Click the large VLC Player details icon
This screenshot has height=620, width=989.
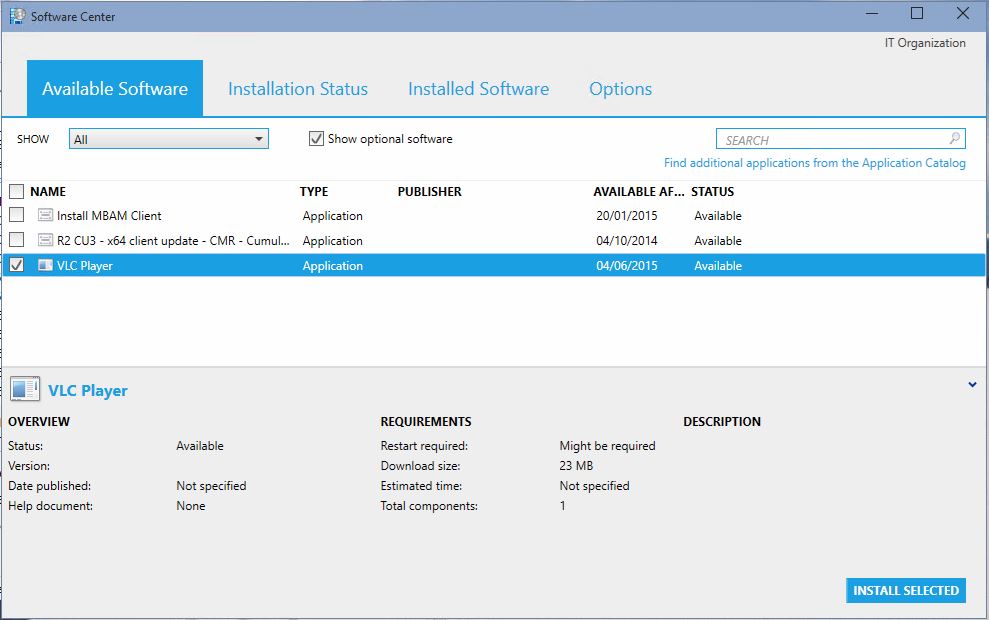[x=23, y=390]
